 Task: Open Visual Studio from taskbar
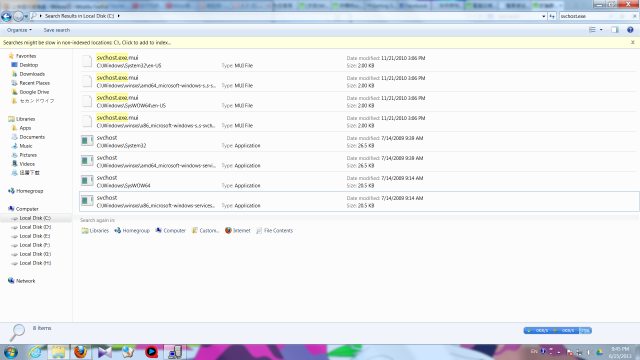click(104, 352)
